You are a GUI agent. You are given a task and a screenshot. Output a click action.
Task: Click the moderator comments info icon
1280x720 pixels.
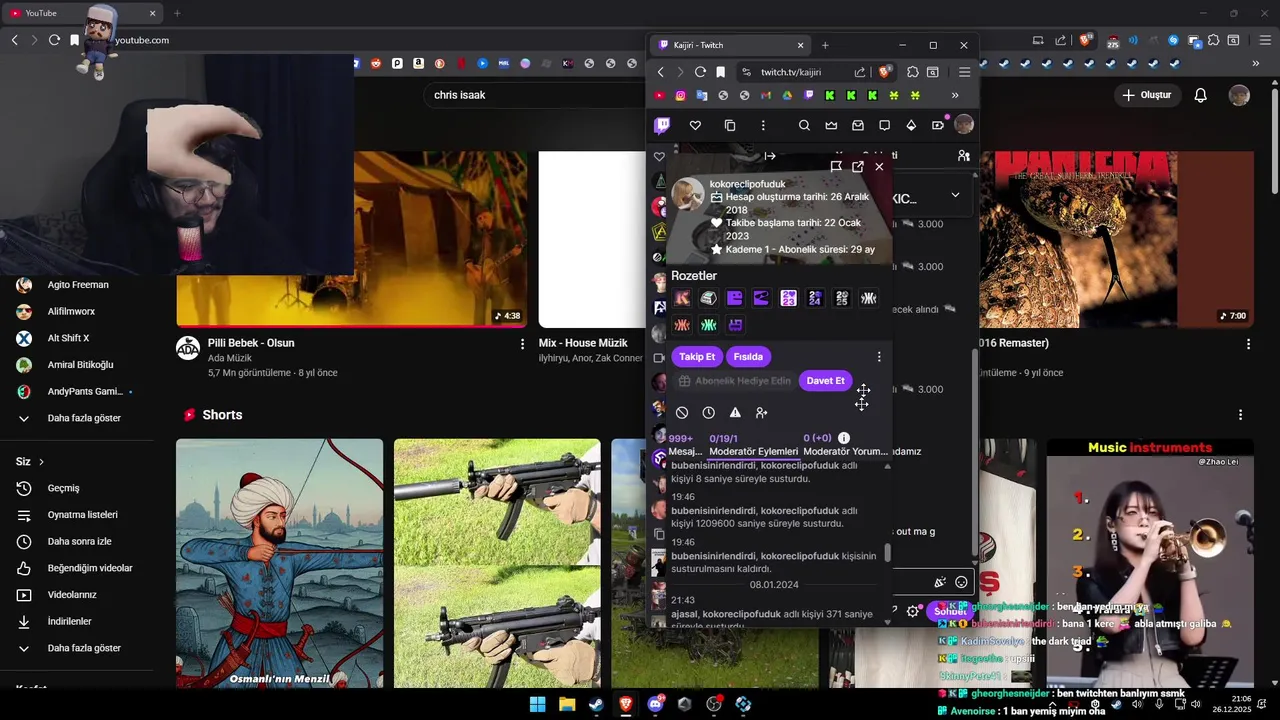[844, 438]
